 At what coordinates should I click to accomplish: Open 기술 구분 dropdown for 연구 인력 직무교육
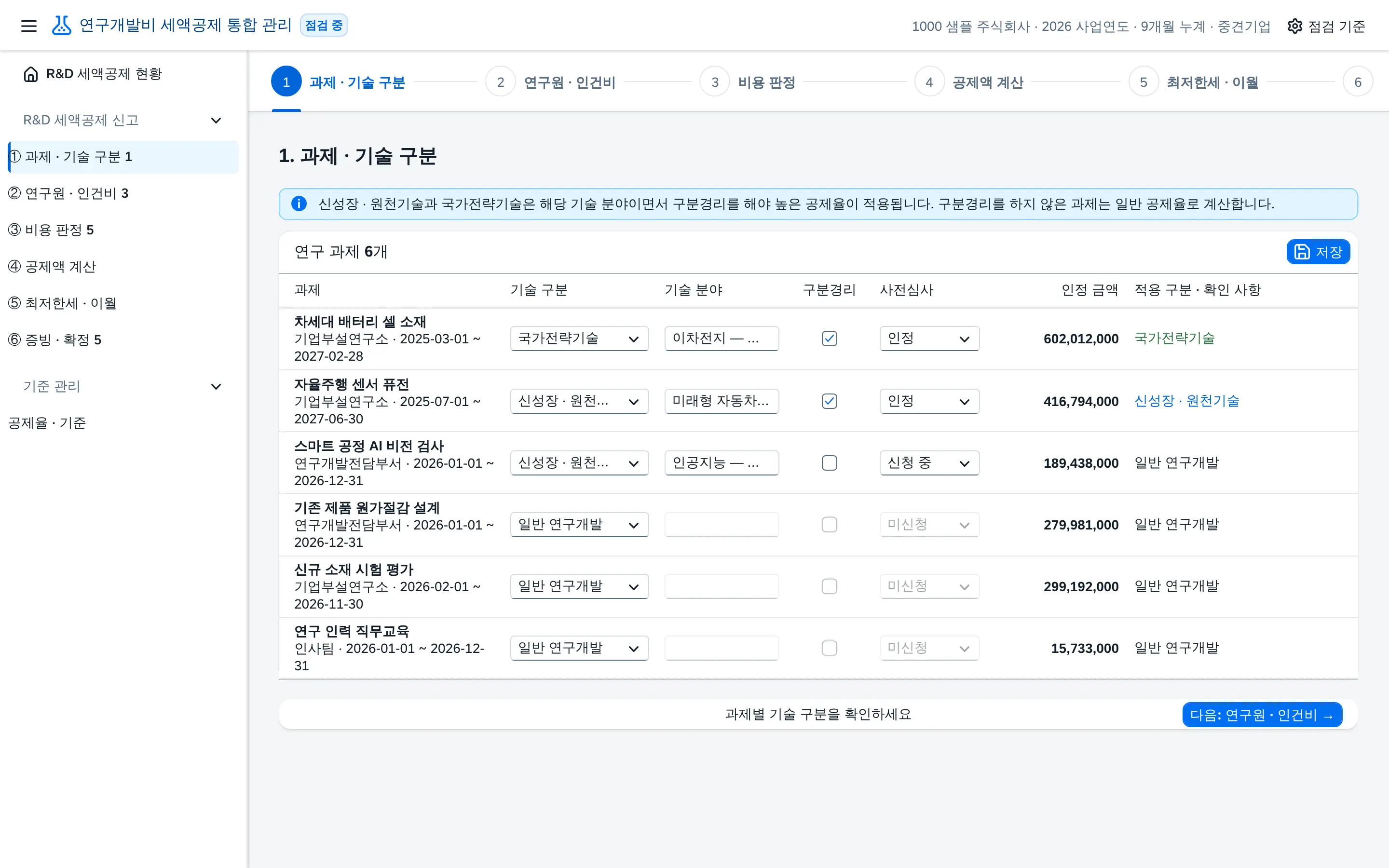click(579, 648)
